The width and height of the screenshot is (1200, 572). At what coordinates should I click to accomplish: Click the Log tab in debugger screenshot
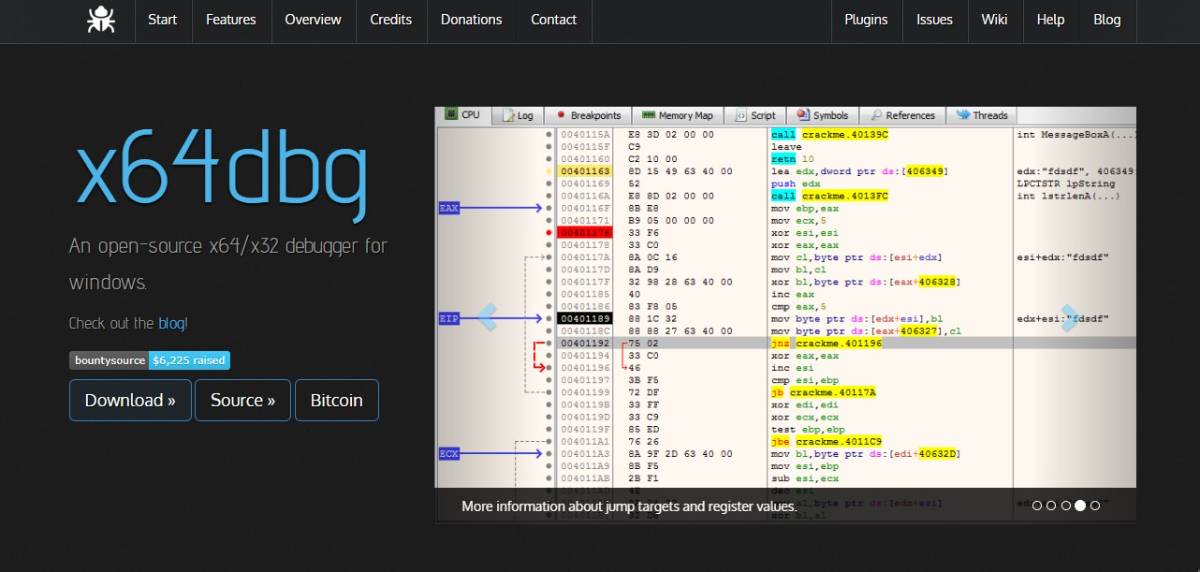(x=518, y=115)
